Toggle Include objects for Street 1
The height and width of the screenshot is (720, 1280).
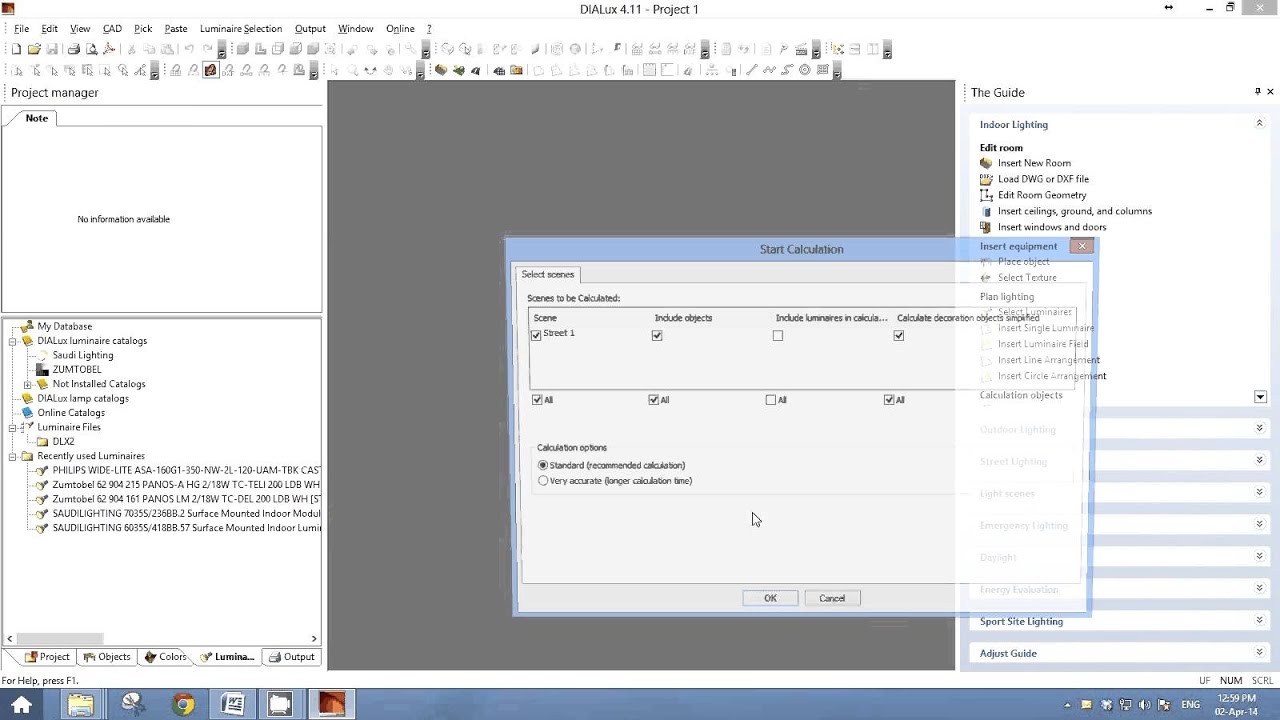coord(657,335)
